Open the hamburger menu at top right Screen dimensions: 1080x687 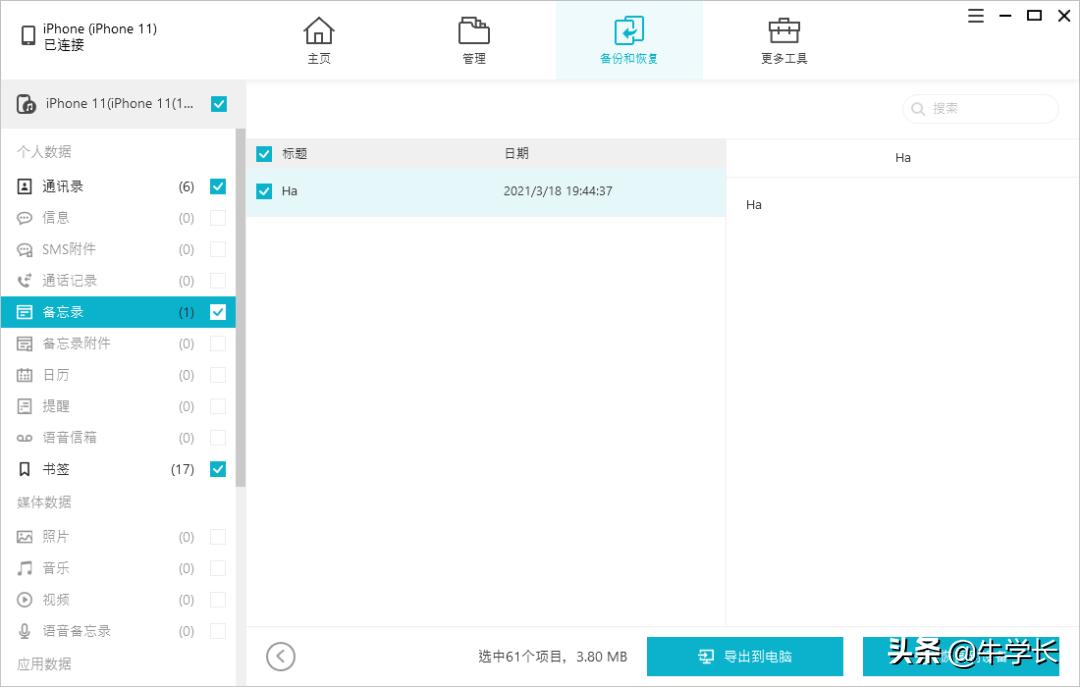pos(975,15)
